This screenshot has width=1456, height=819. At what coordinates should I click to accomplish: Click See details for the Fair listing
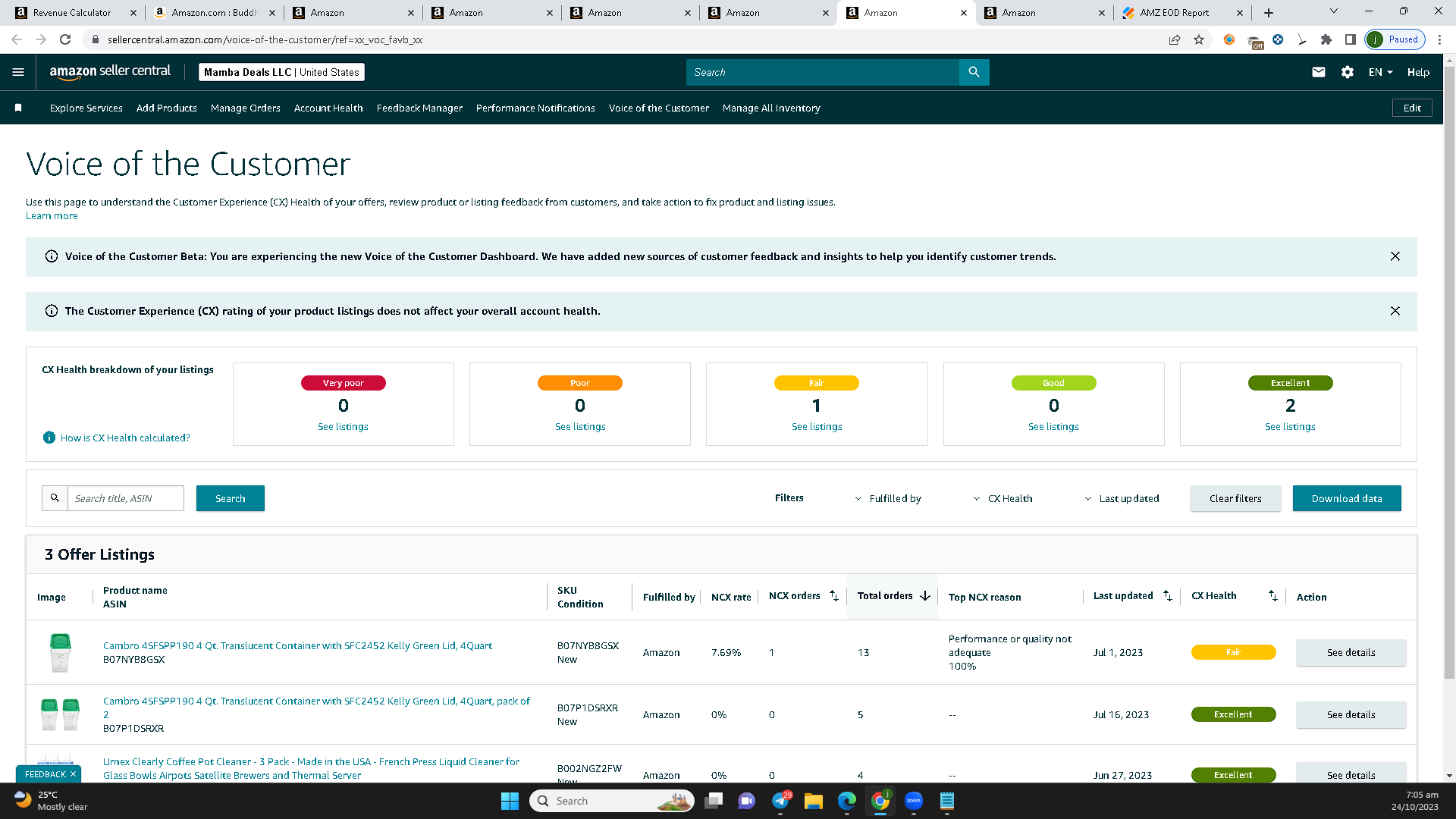click(1351, 652)
